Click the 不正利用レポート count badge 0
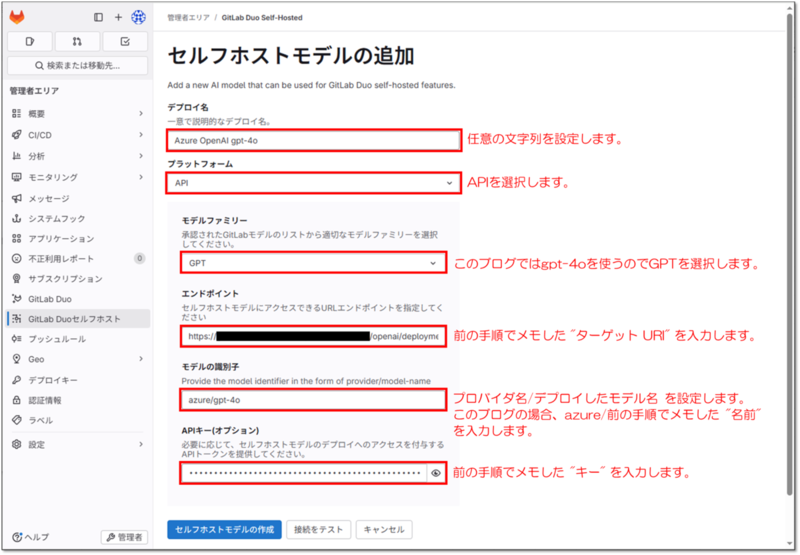This screenshot has height=555, width=800. point(139,259)
